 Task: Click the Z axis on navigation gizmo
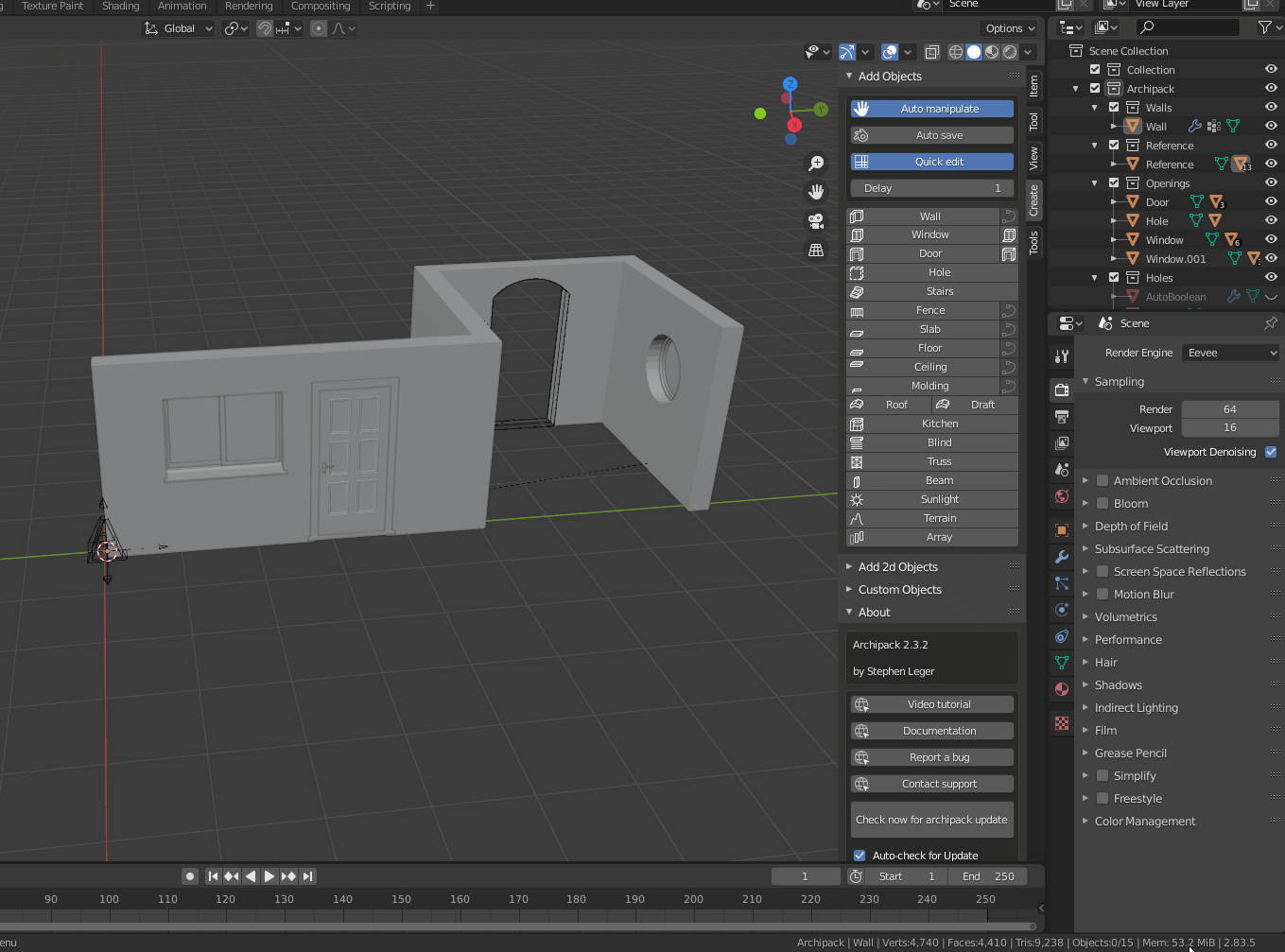click(790, 84)
